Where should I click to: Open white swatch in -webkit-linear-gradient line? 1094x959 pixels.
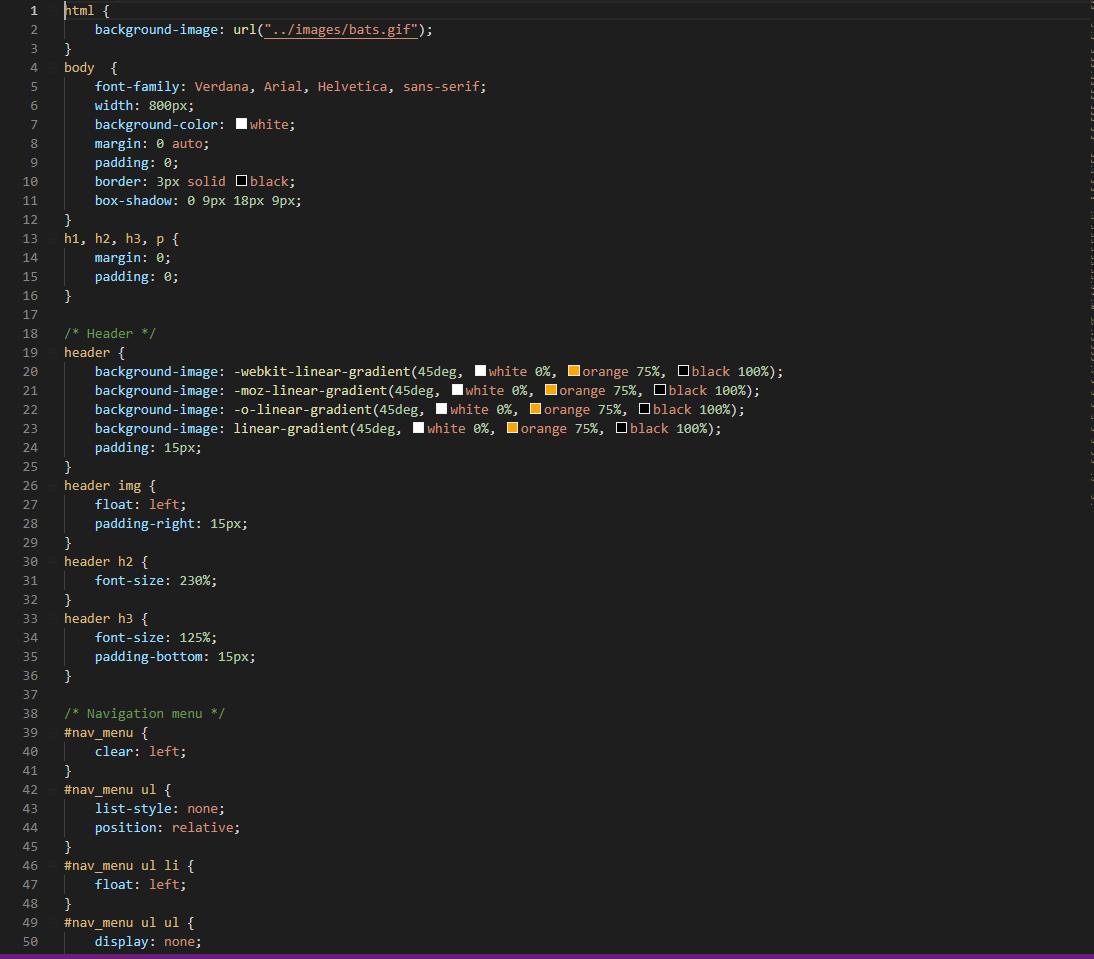(480, 371)
